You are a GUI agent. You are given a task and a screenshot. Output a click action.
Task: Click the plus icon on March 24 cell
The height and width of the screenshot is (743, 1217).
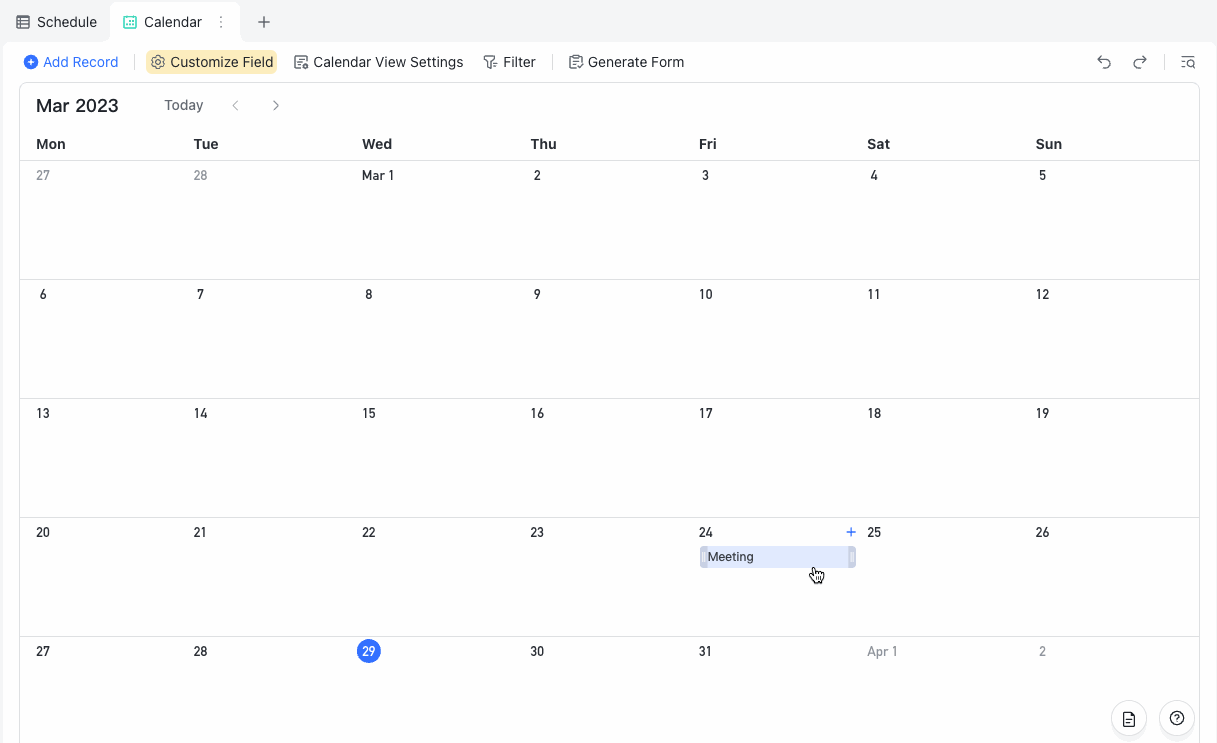(850, 532)
